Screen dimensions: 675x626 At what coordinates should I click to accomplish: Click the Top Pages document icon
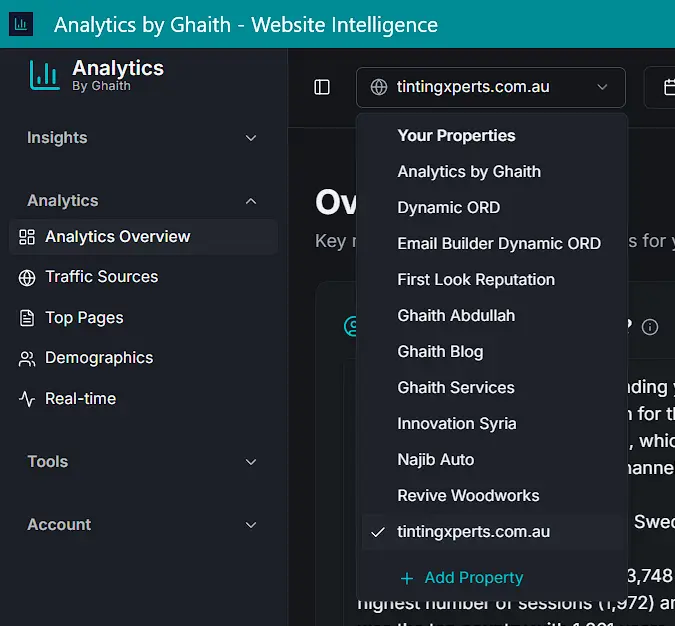pos(27,318)
